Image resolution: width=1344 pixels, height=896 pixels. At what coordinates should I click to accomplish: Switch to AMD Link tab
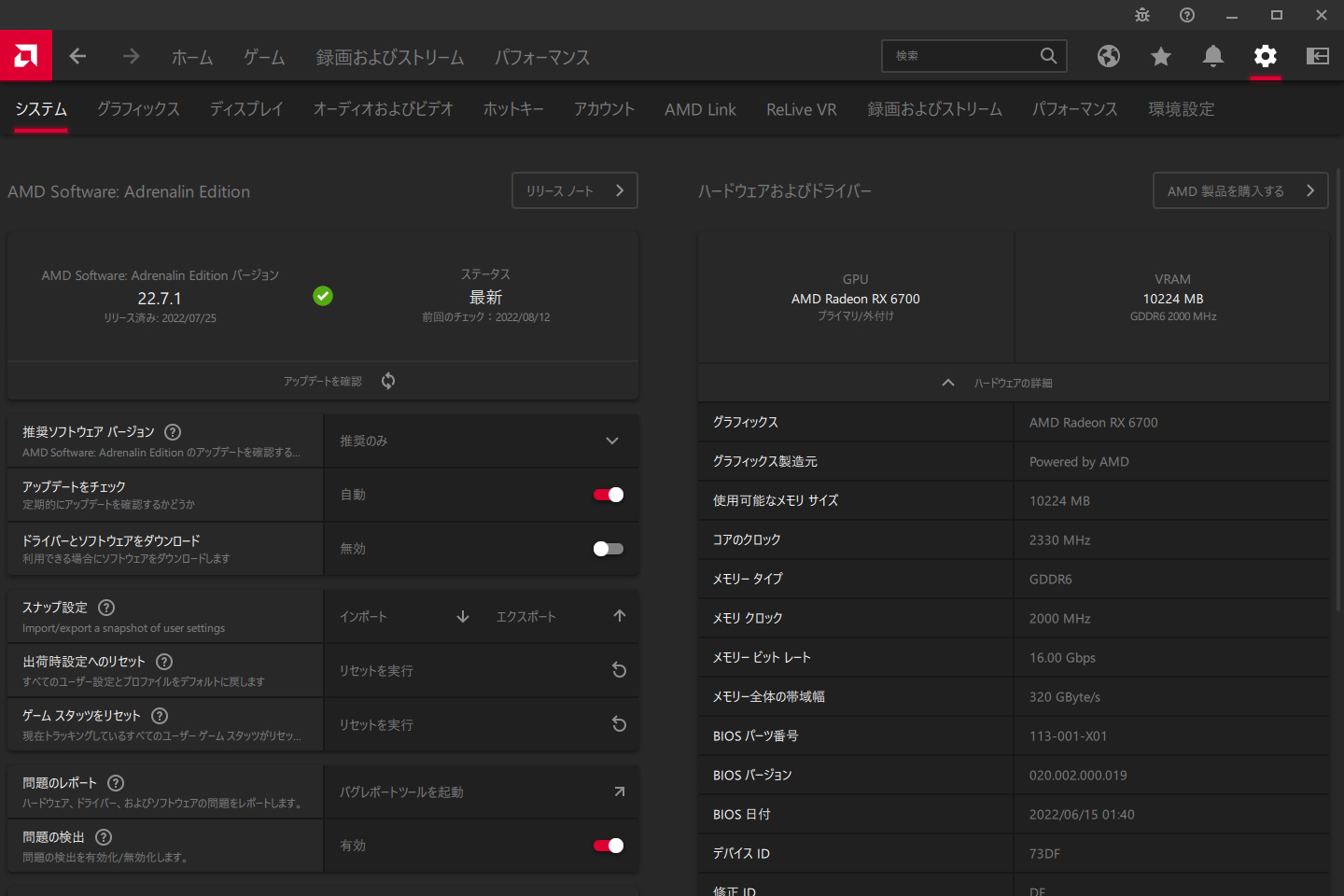(700, 109)
